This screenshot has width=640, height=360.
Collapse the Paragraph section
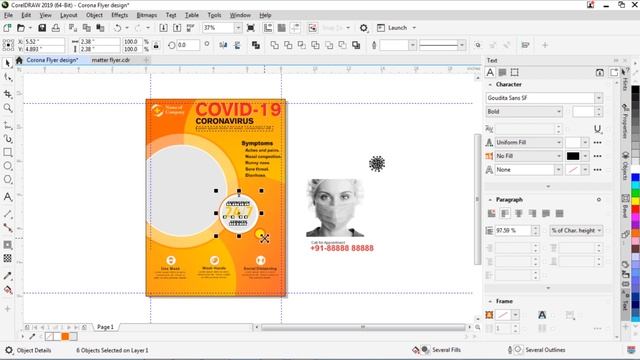(490, 200)
